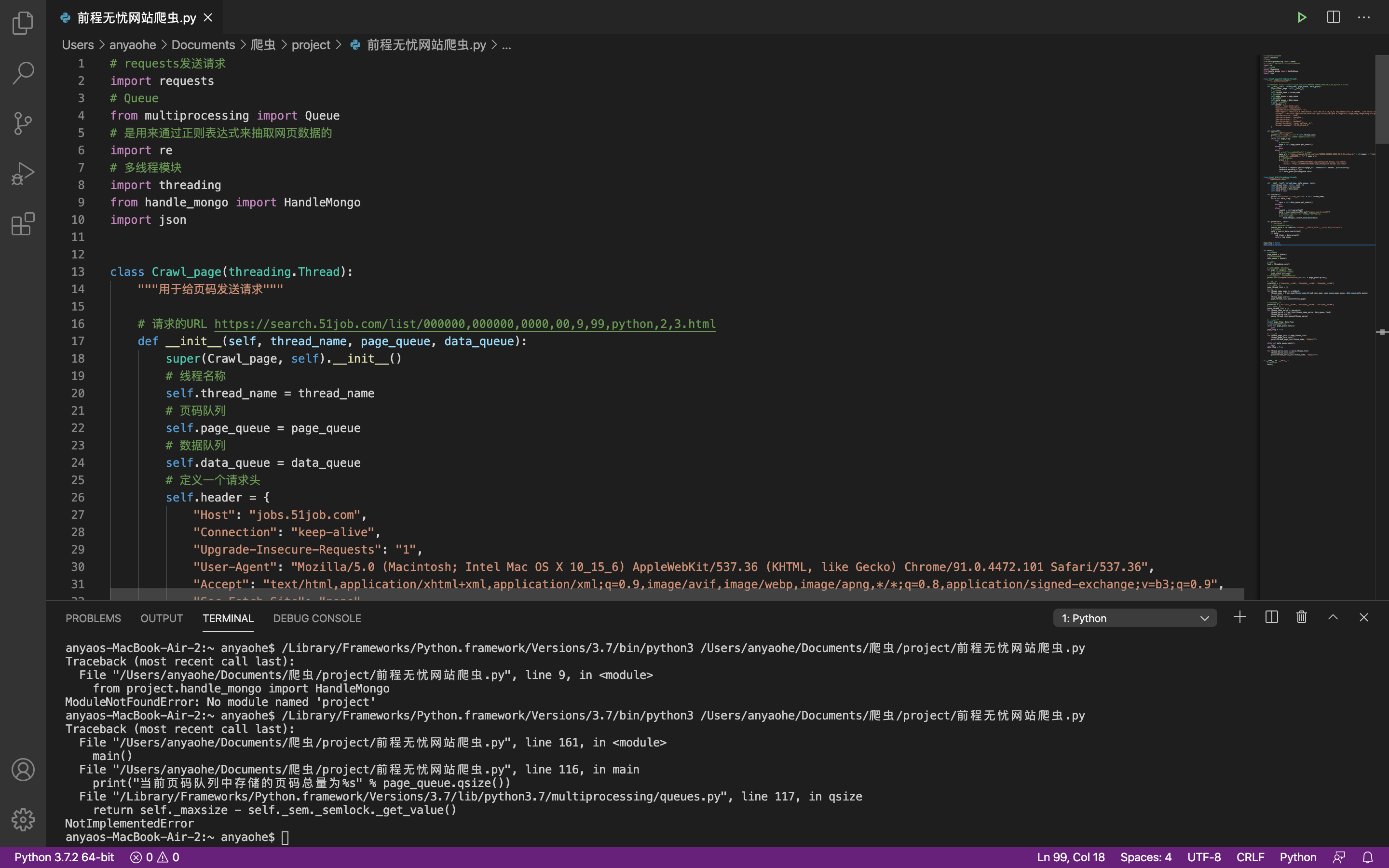Click 'self.header = {' on line 26
The width and height of the screenshot is (1389, 868).
tap(218, 497)
